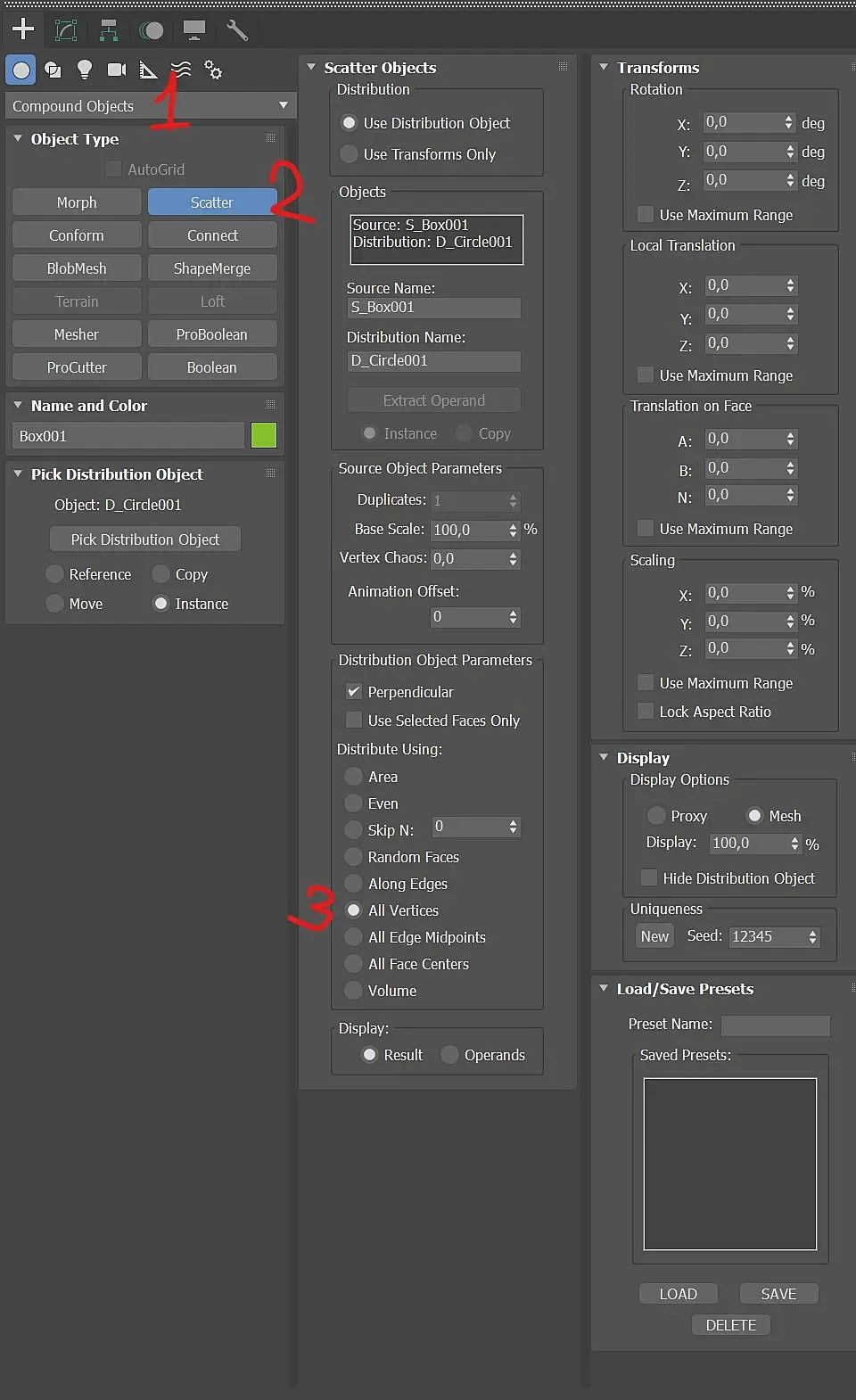Open the Compound Objects dropdown
The width and height of the screenshot is (856, 1400).
click(x=151, y=106)
